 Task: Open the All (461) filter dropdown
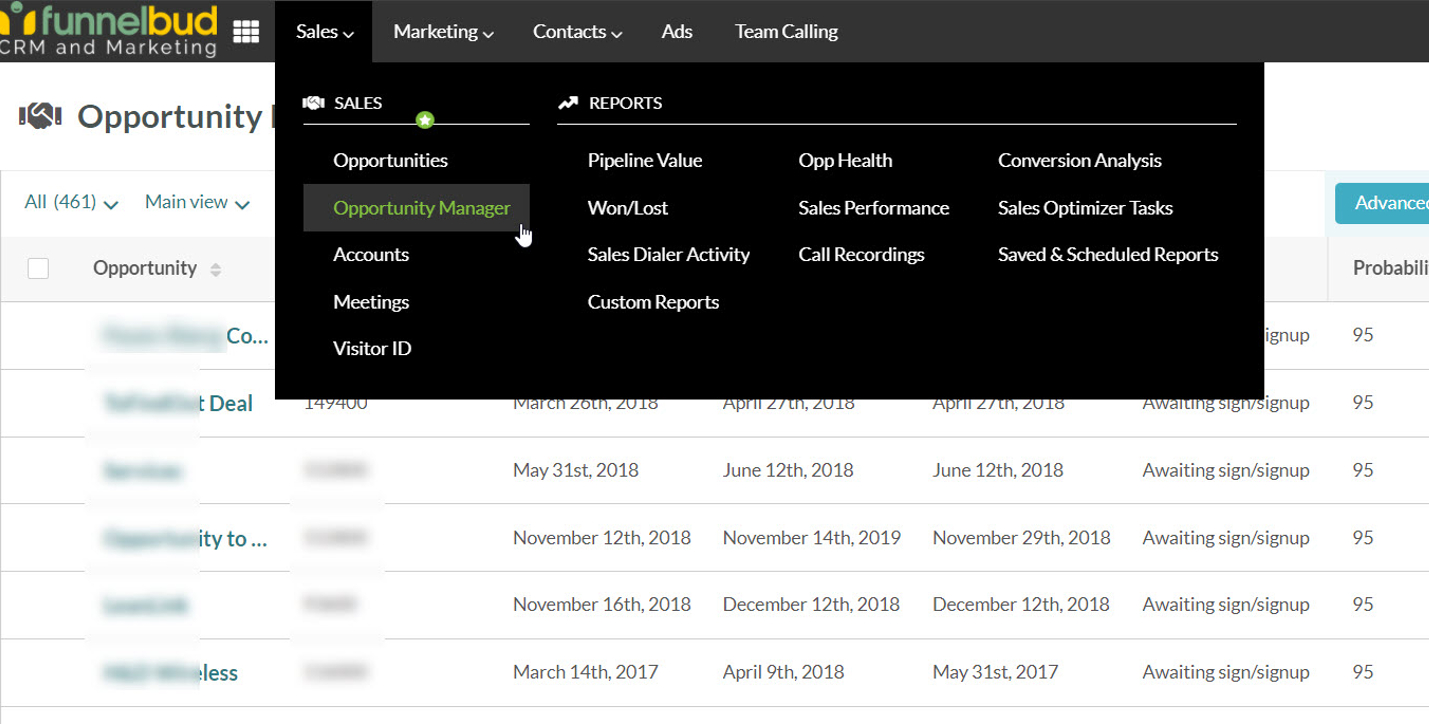[71, 202]
